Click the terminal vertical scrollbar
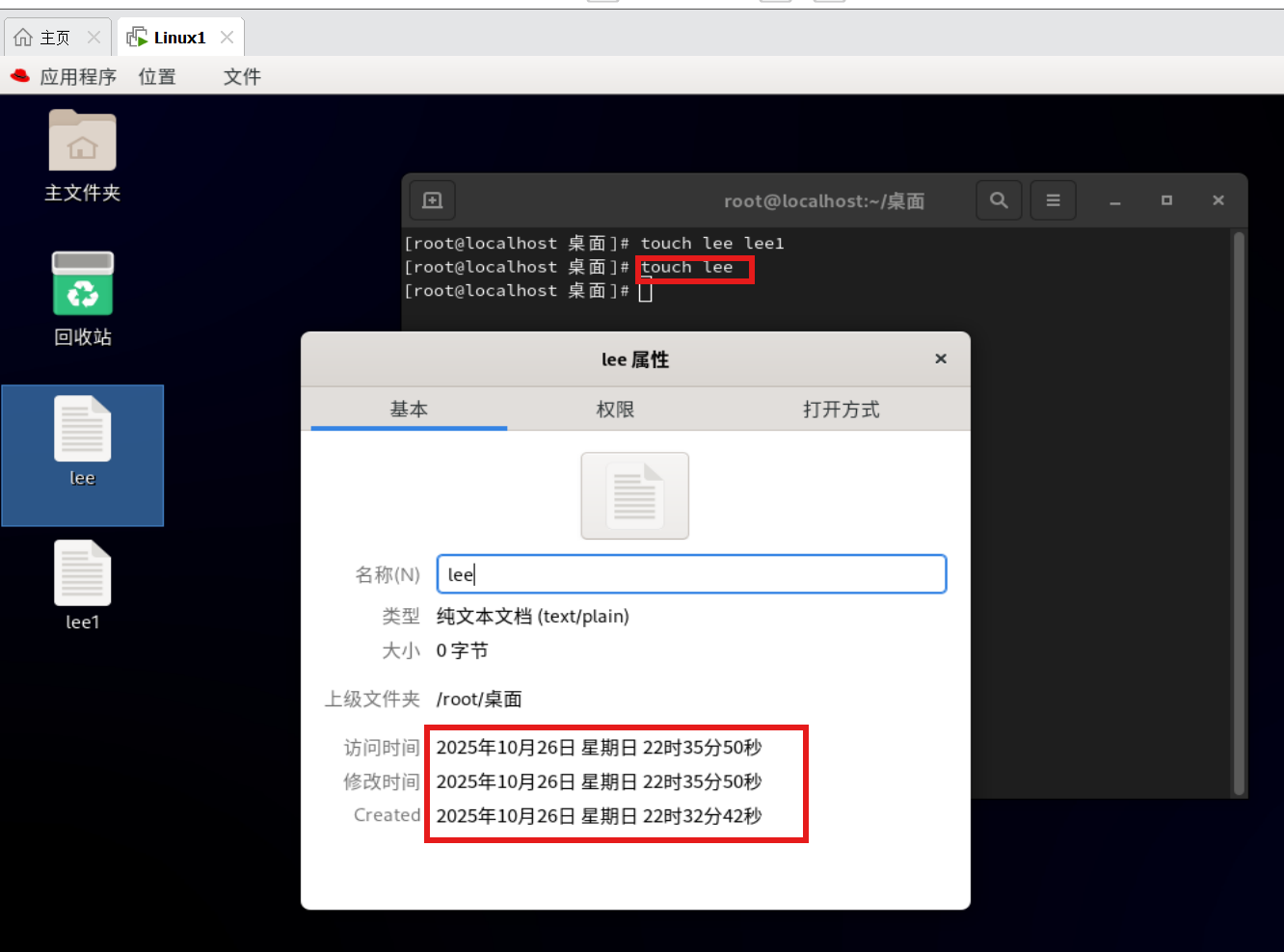 coord(1240,513)
